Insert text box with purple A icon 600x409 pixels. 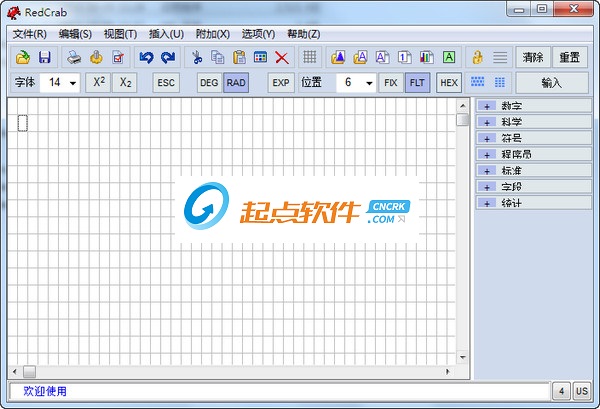382,57
